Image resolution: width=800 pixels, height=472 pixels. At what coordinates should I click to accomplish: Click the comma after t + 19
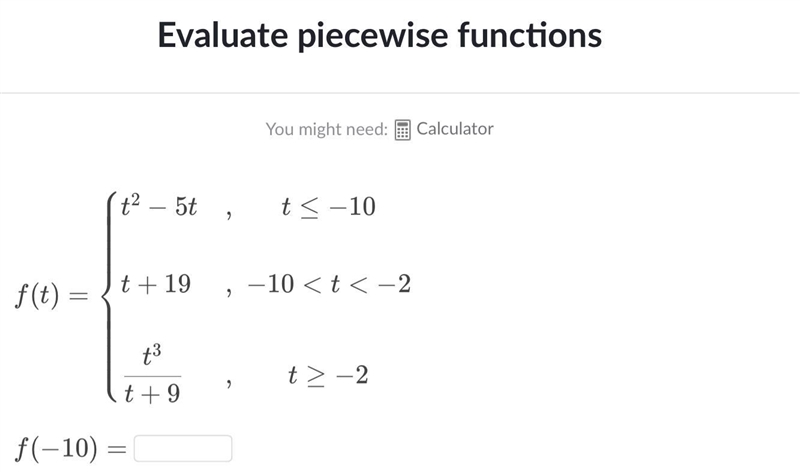pos(229,293)
